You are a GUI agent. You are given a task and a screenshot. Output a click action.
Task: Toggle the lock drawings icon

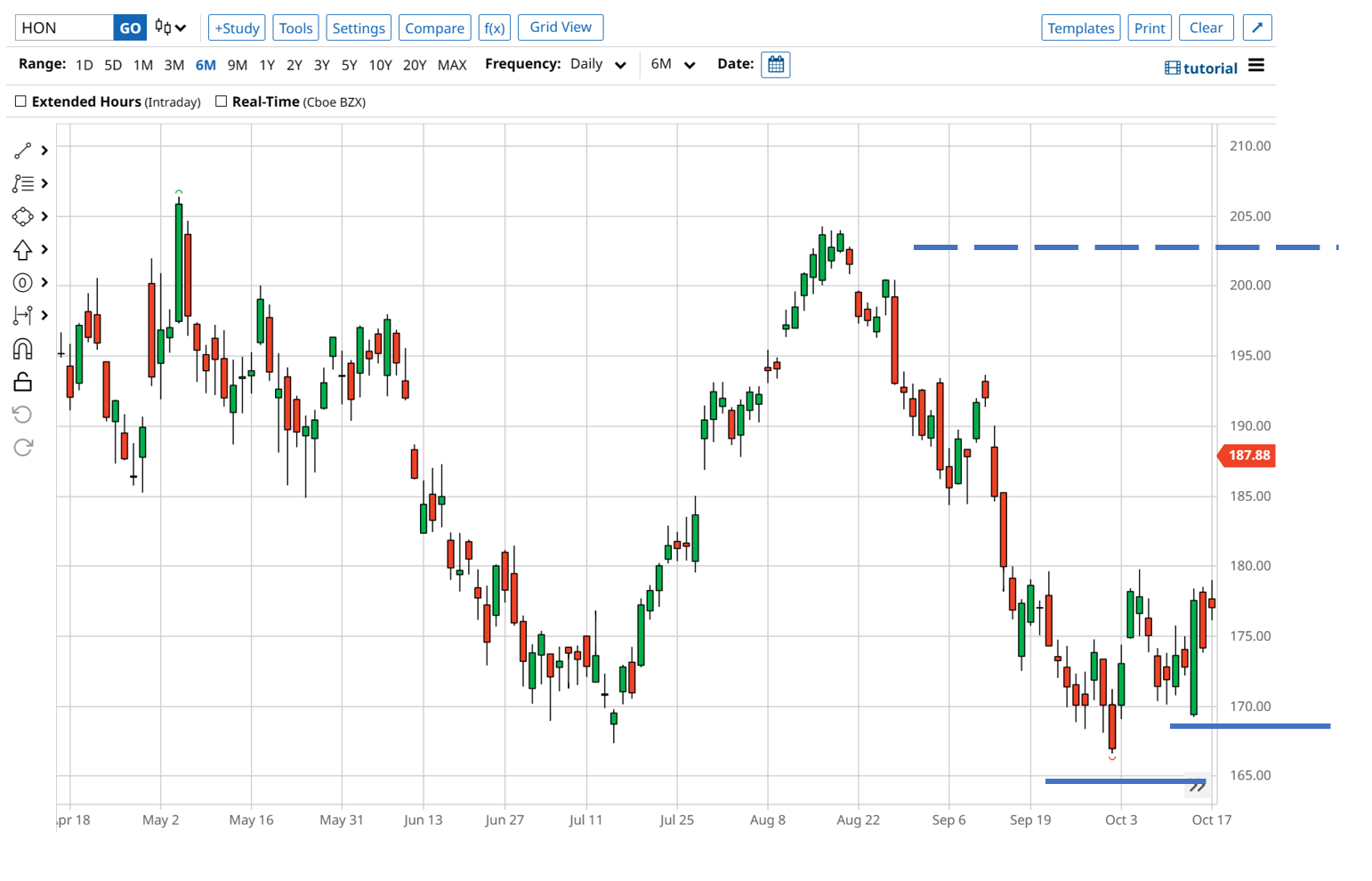click(23, 382)
